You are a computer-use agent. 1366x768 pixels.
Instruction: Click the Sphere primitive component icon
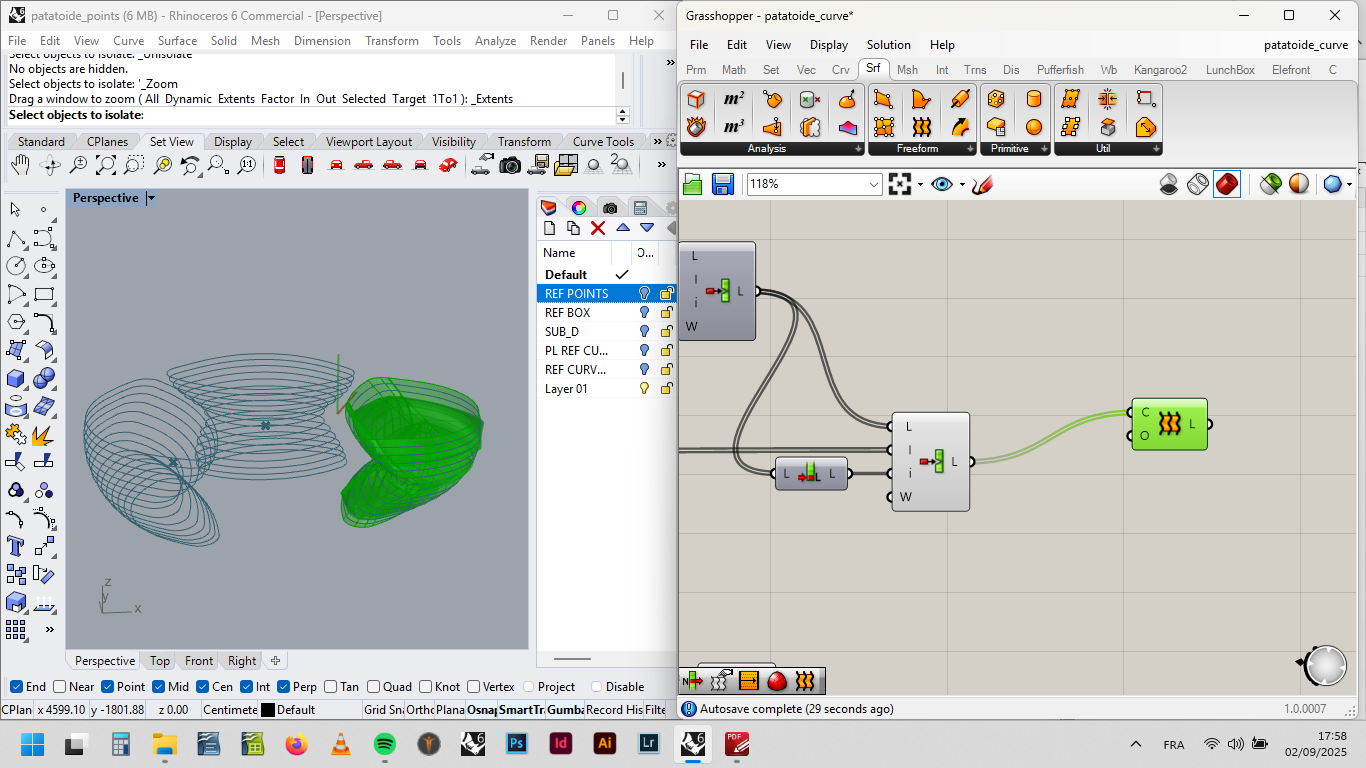[x=1034, y=127]
